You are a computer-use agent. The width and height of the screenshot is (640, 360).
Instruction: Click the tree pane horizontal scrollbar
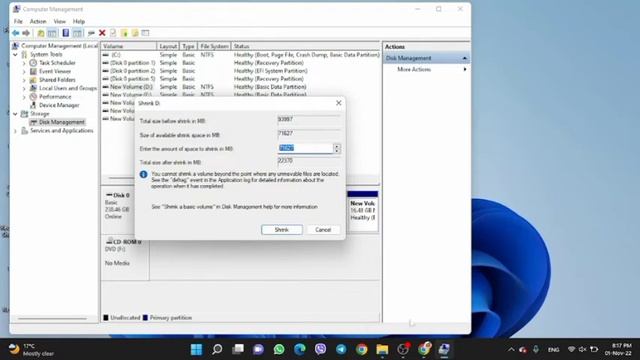click(x=52, y=318)
